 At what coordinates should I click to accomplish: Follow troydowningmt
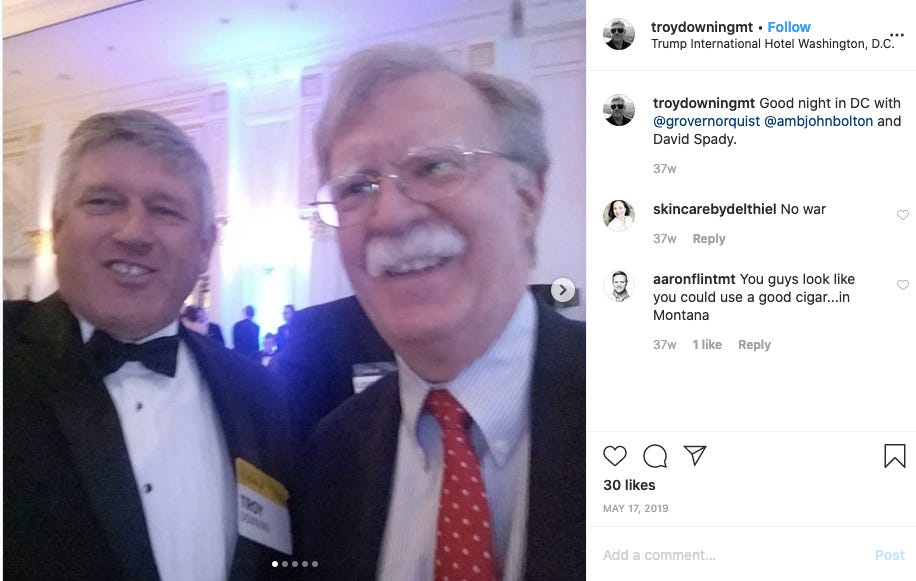(789, 27)
